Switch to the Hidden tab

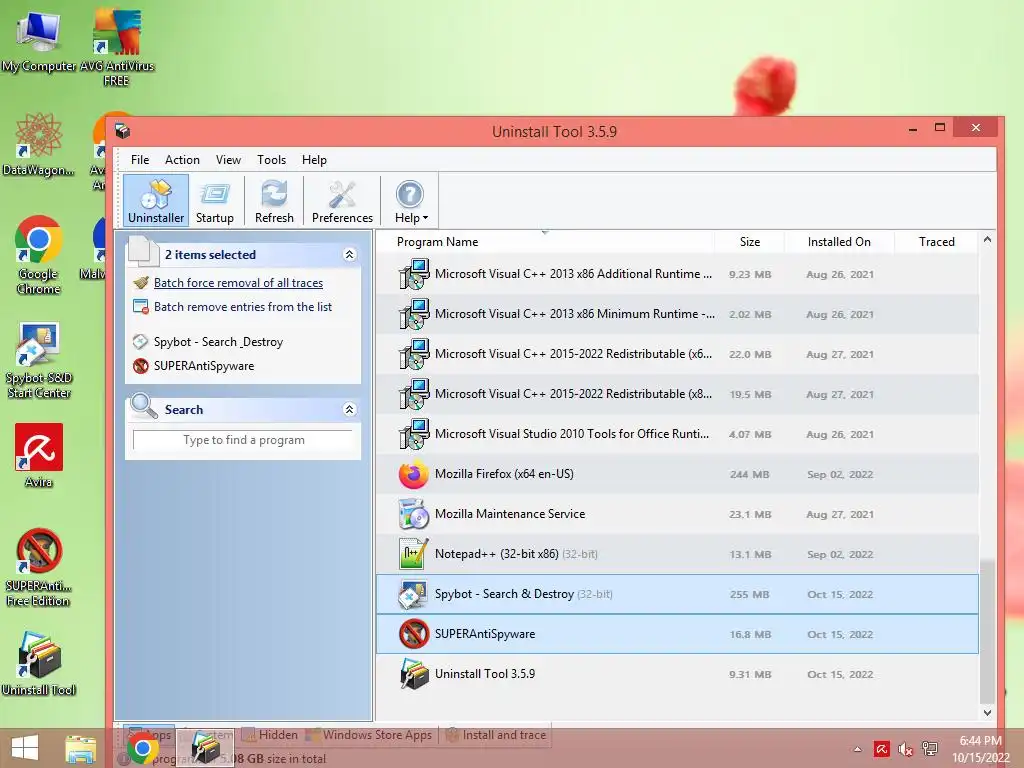coord(271,735)
